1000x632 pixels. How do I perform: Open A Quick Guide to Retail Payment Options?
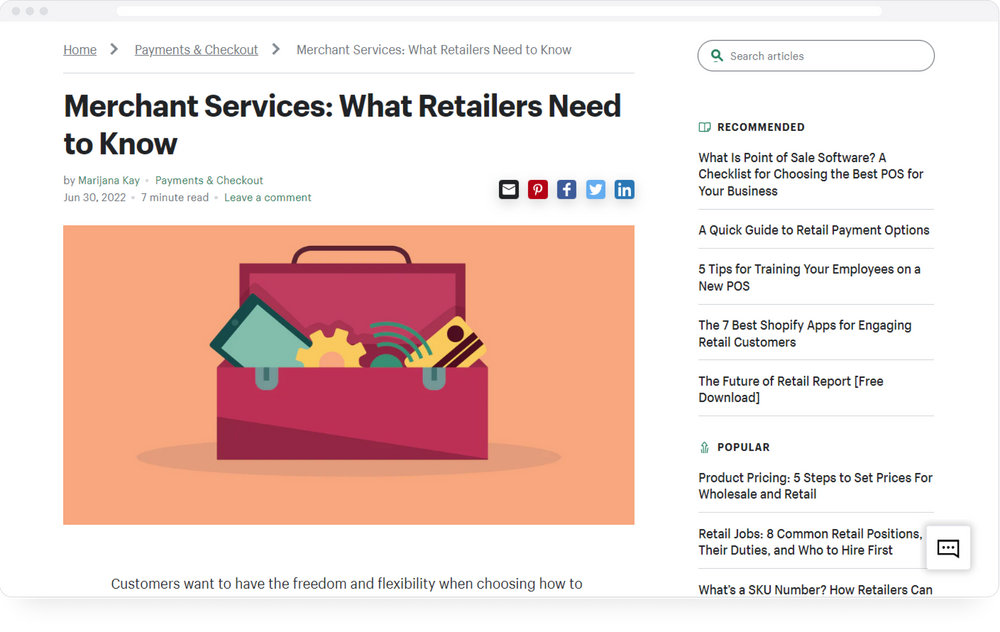pos(815,230)
